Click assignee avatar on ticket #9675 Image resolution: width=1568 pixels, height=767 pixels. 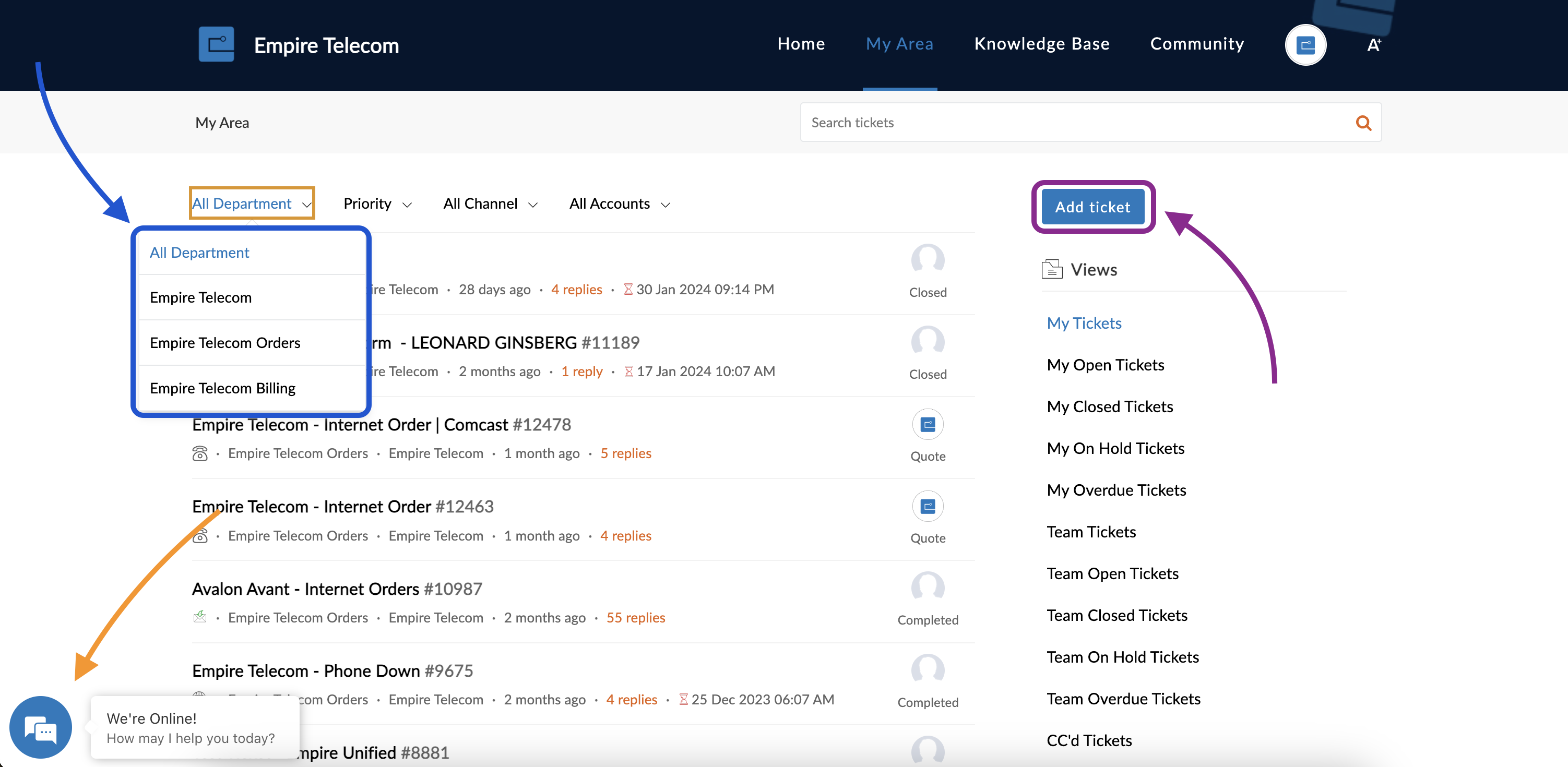[928, 669]
